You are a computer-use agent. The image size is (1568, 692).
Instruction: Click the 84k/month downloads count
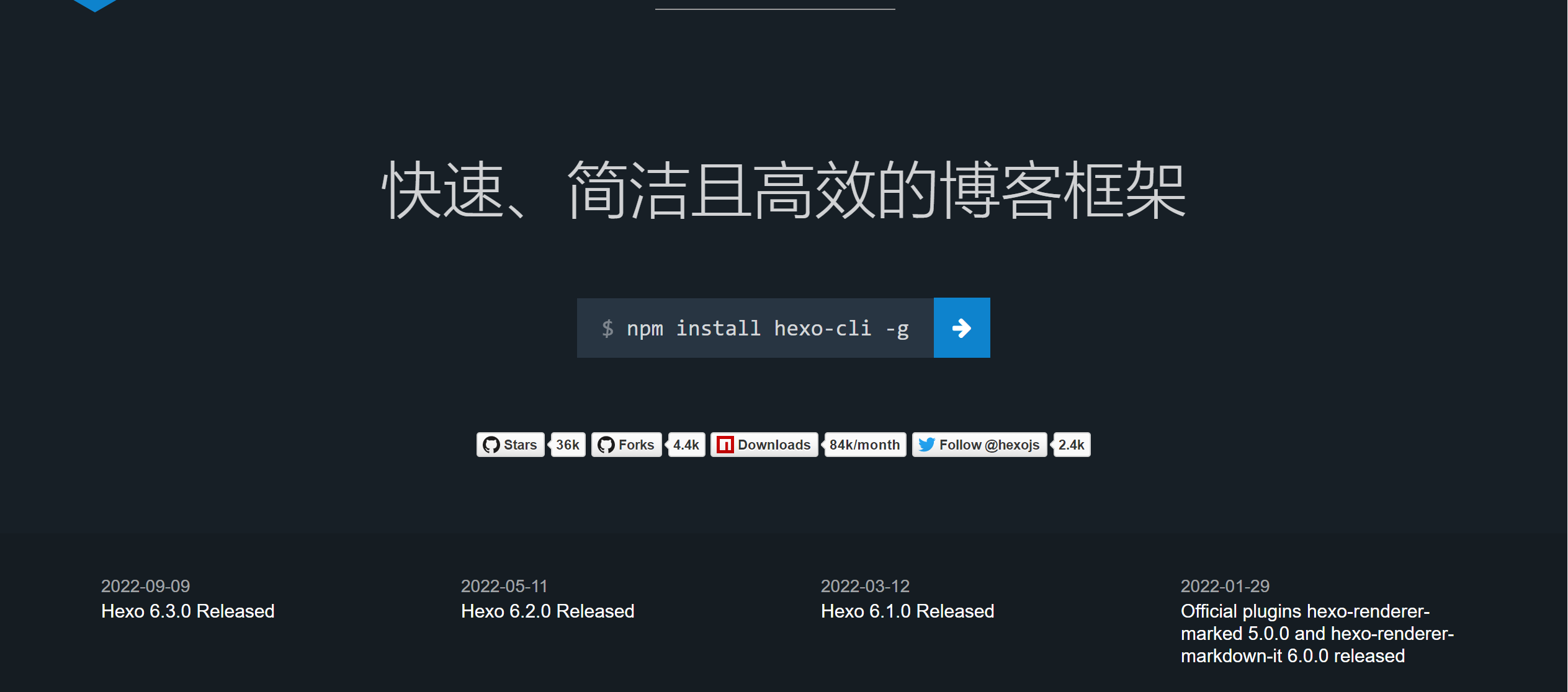point(864,445)
